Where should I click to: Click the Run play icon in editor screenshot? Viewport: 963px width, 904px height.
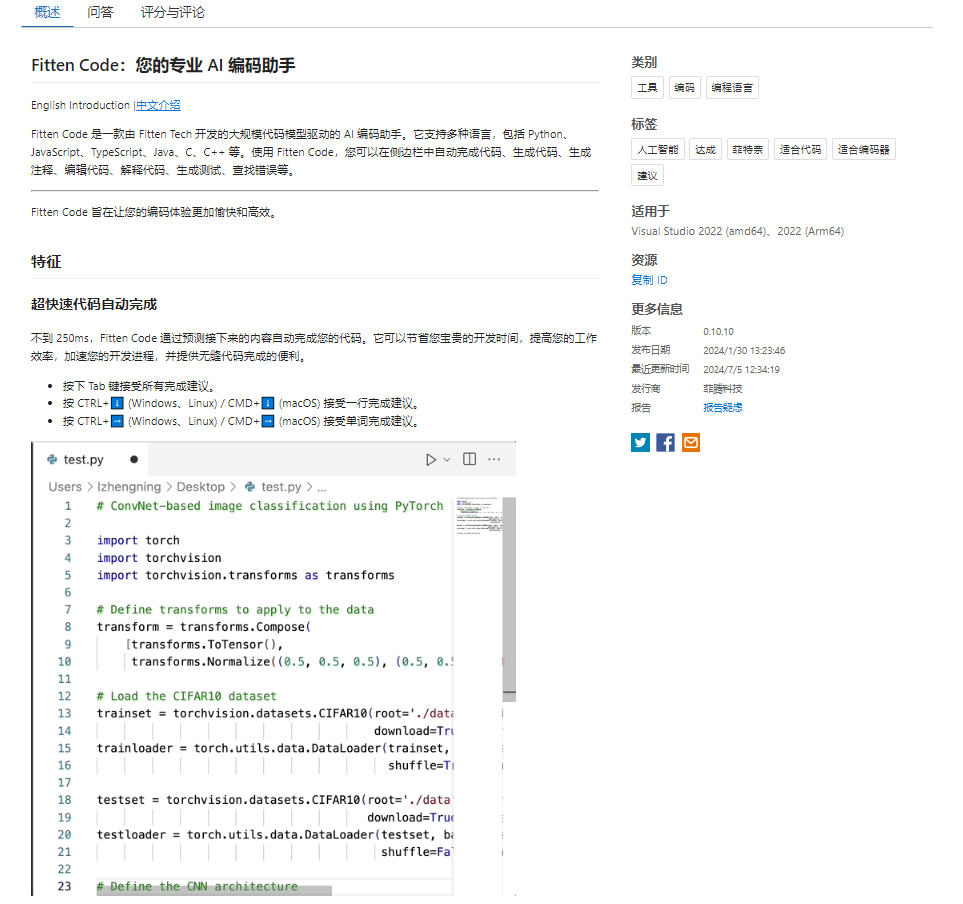(431, 459)
